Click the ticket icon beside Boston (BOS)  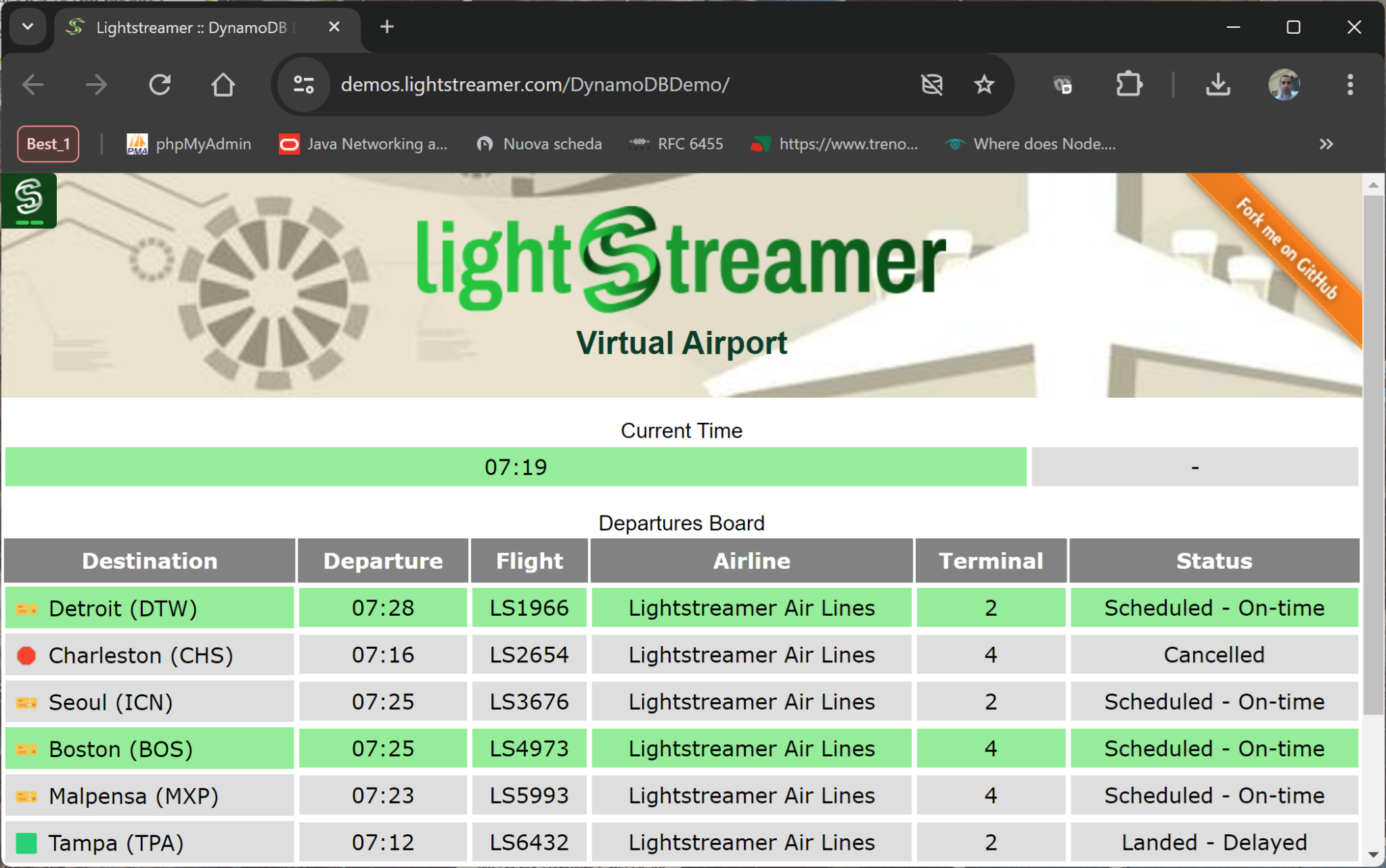coord(26,750)
